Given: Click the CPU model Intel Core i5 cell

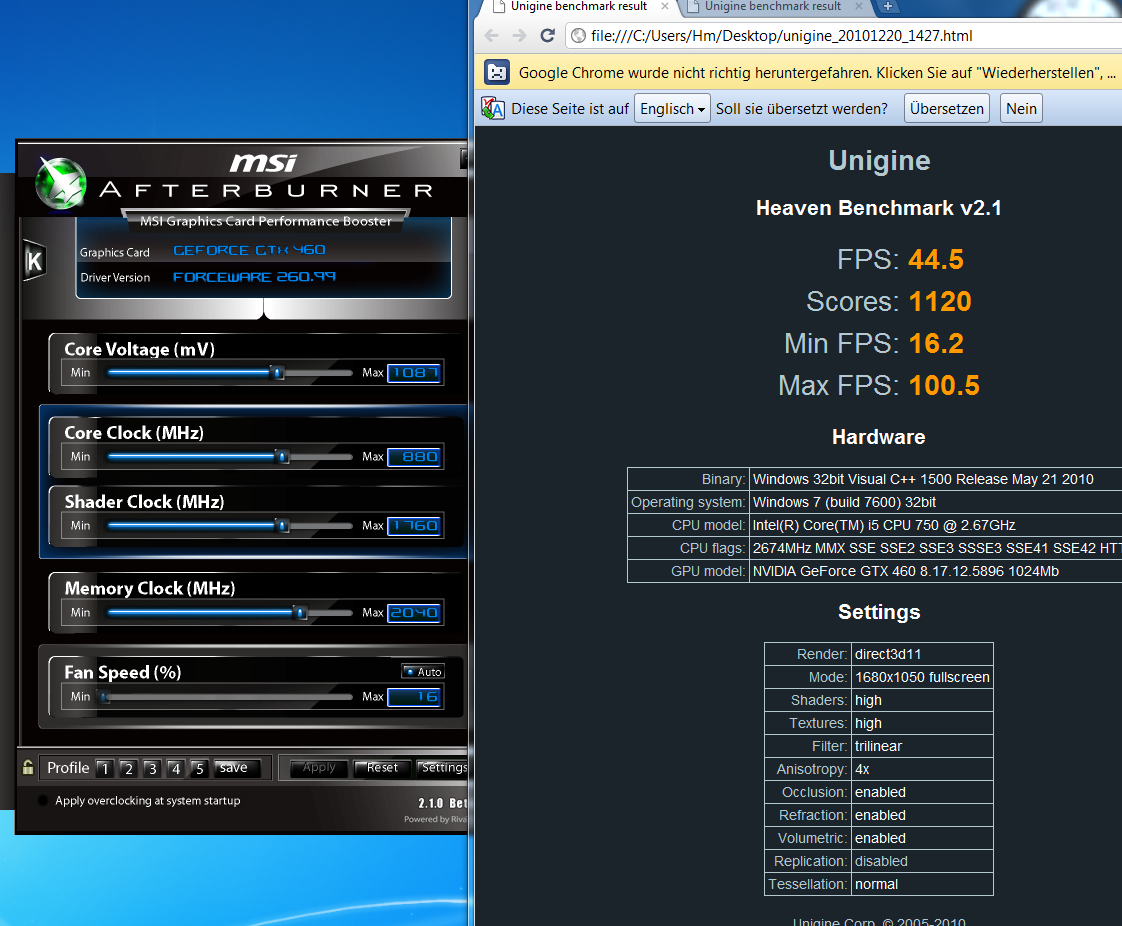Looking at the screenshot, I should (x=935, y=525).
